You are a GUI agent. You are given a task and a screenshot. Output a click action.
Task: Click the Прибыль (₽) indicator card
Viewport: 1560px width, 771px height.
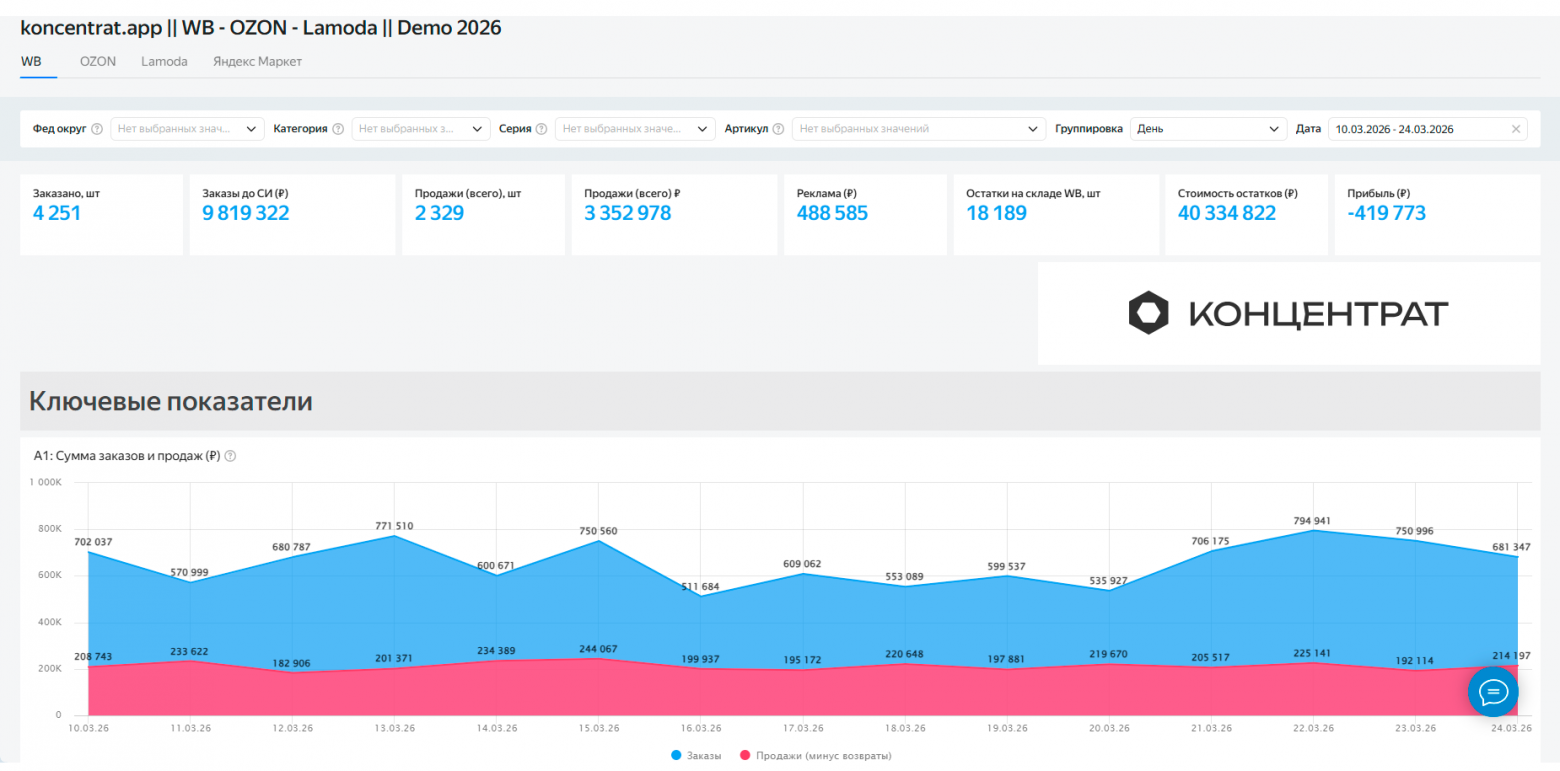tap(1436, 214)
